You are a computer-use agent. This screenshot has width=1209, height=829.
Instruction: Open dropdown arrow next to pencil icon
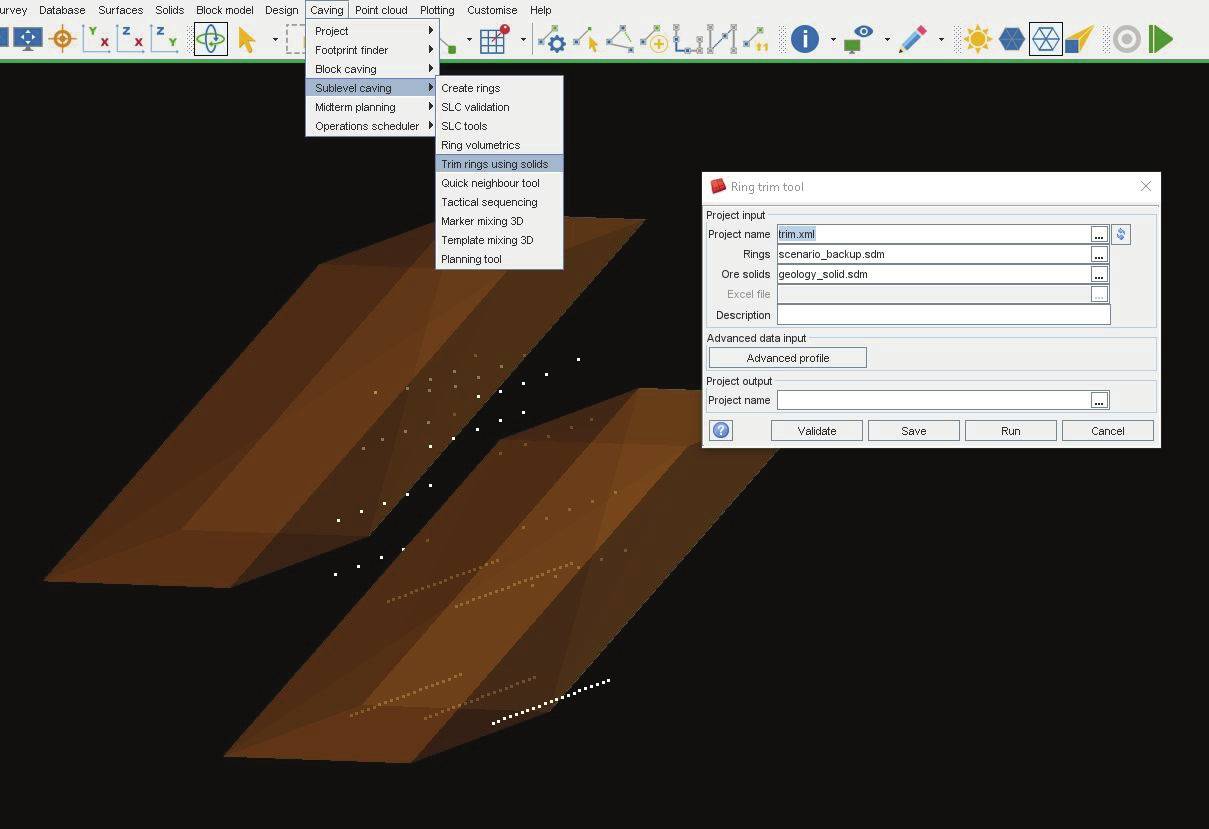pyautogui.click(x=941, y=40)
